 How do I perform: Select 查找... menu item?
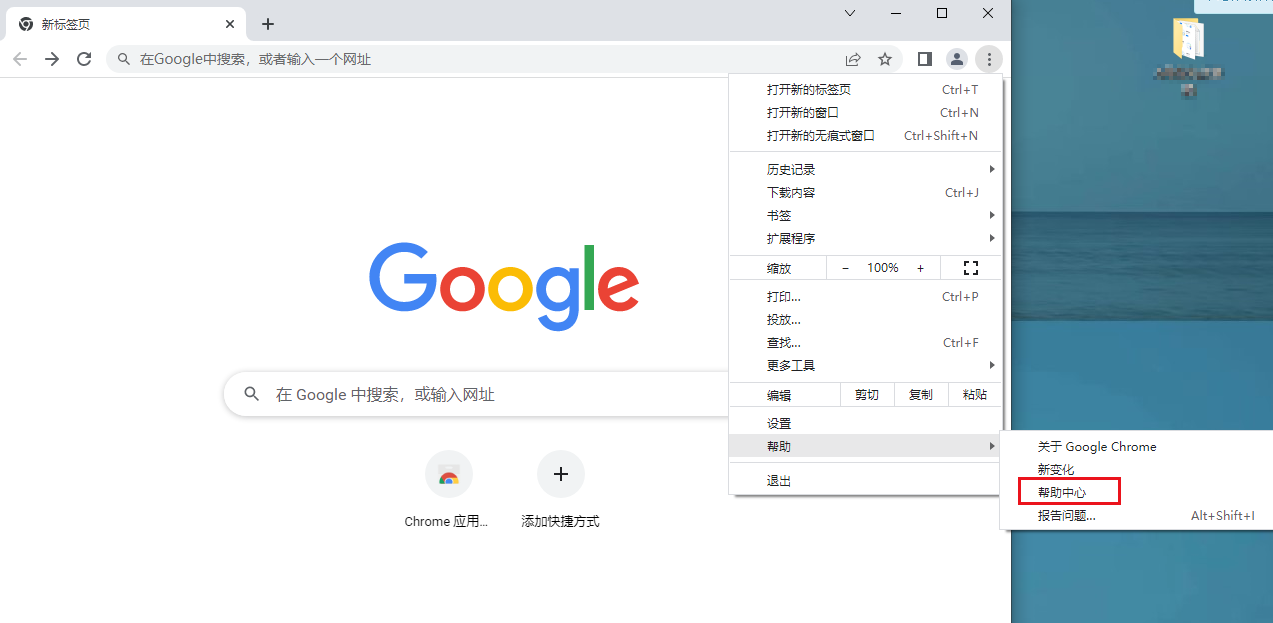[x=865, y=342]
